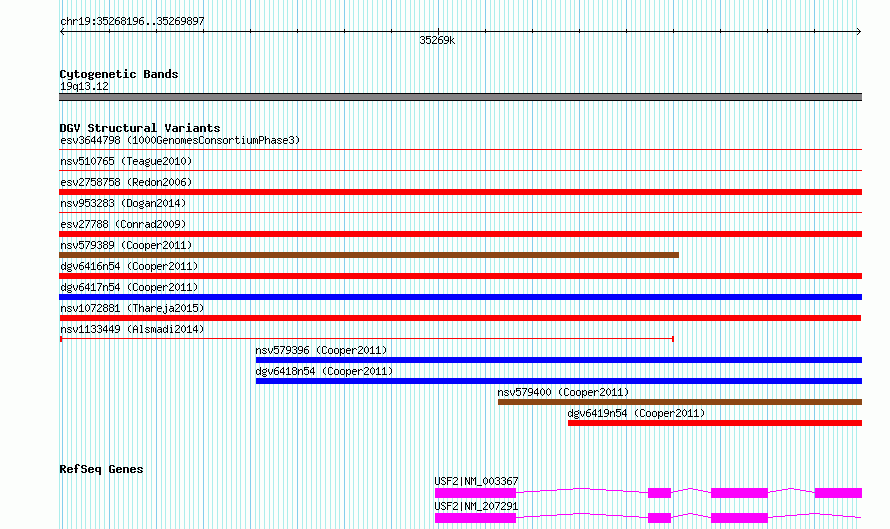890x529 pixels.
Task: Select the red bar for nsv1072881
Action: click(460, 318)
